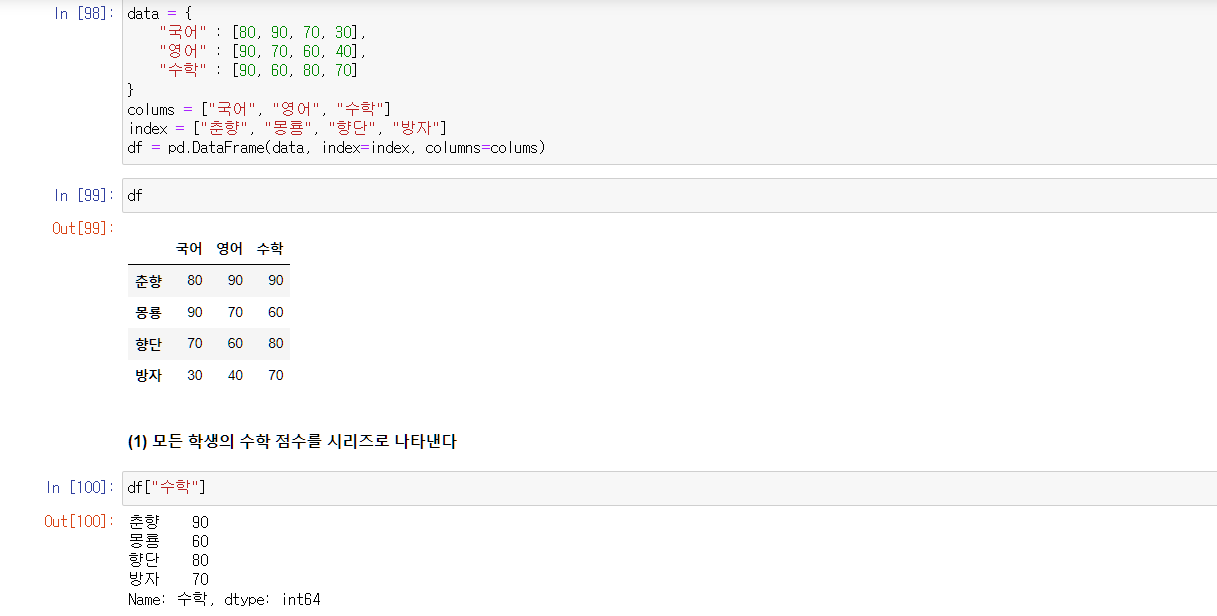Click inside the In [98] data code cell
1217x616 pixels.
tap(668, 82)
